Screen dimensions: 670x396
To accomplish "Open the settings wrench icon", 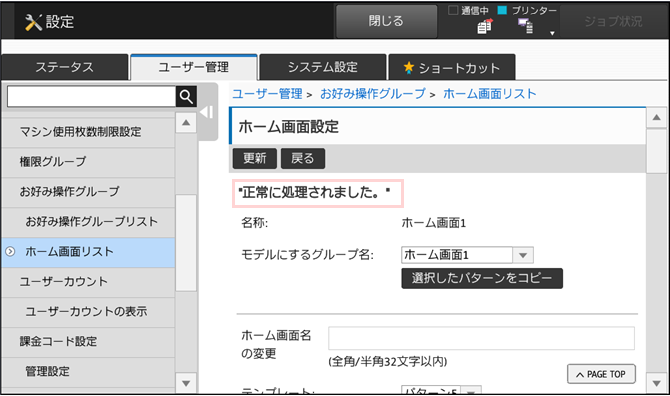I will tap(33, 22).
